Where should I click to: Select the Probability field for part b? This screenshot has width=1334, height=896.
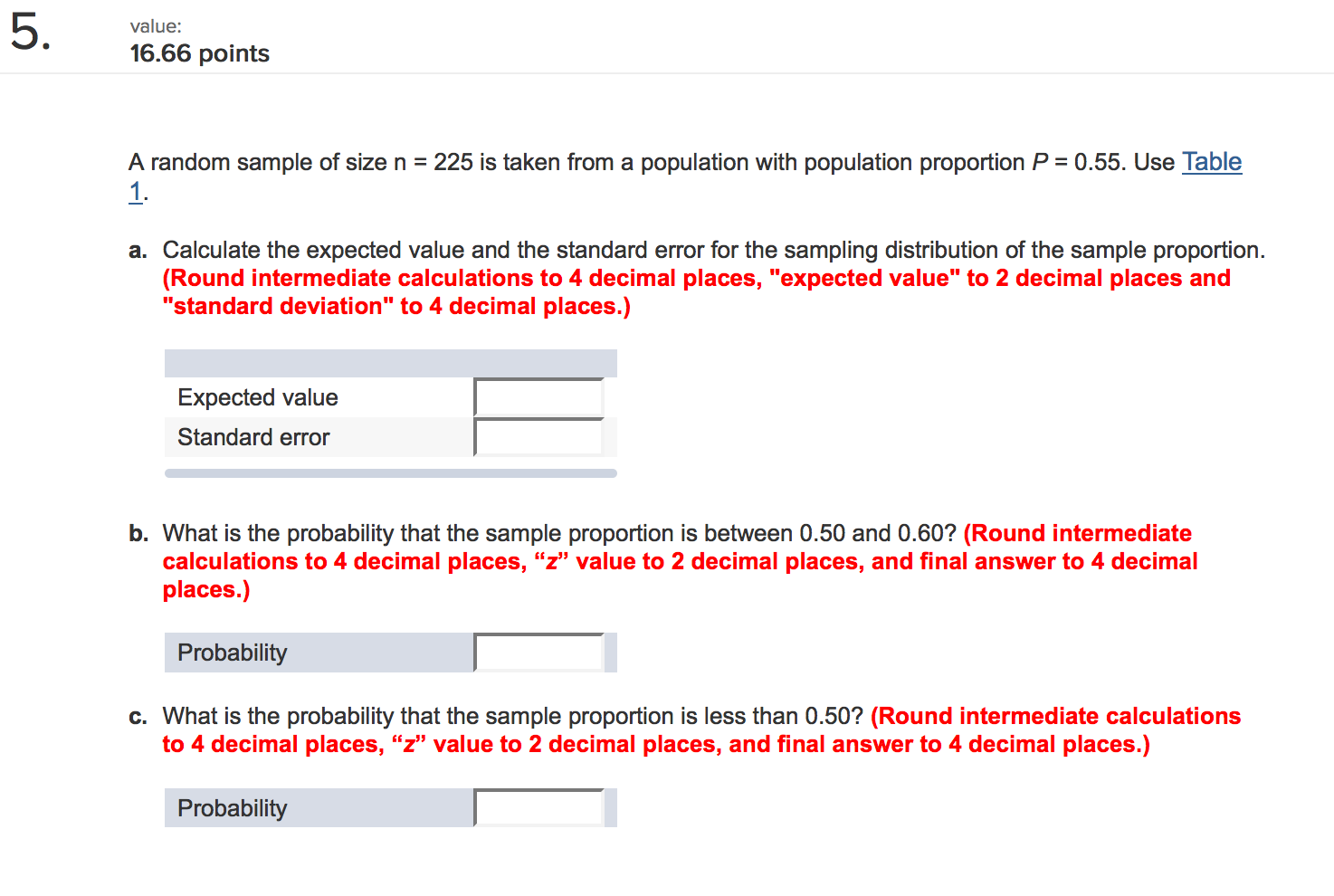538,653
